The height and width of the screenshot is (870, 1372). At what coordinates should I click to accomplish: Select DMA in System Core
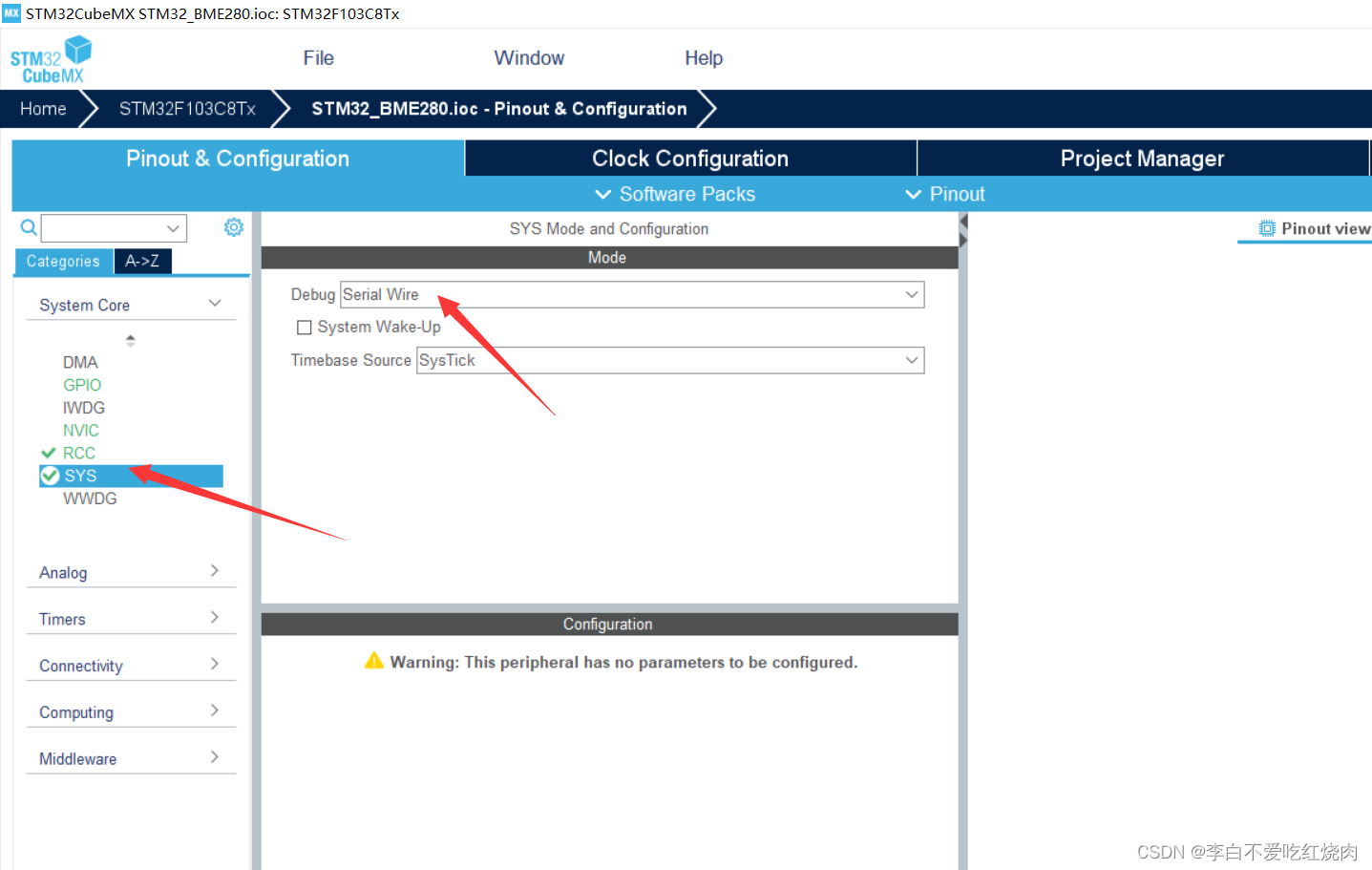pyautogui.click(x=80, y=362)
